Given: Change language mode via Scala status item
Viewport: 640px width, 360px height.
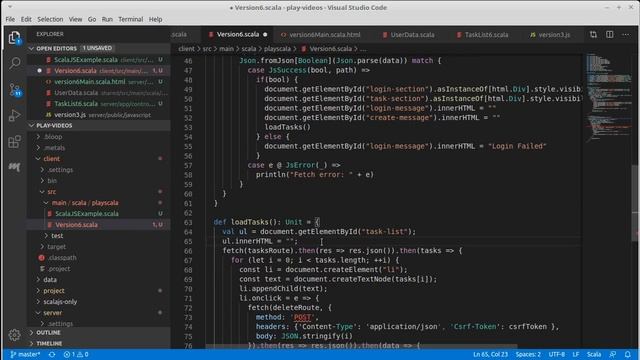Looking at the screenshot, I should (594, 354).
